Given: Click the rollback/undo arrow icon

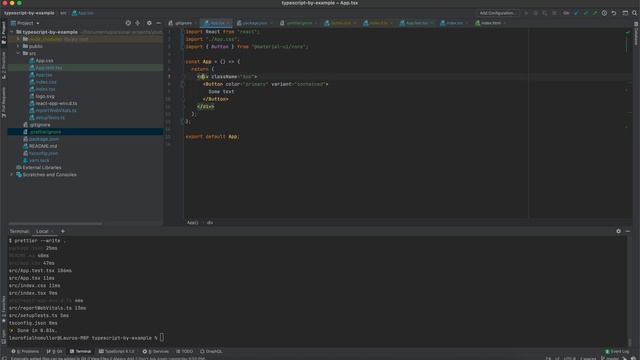Looking at the screenshot, I should [613, 13].
